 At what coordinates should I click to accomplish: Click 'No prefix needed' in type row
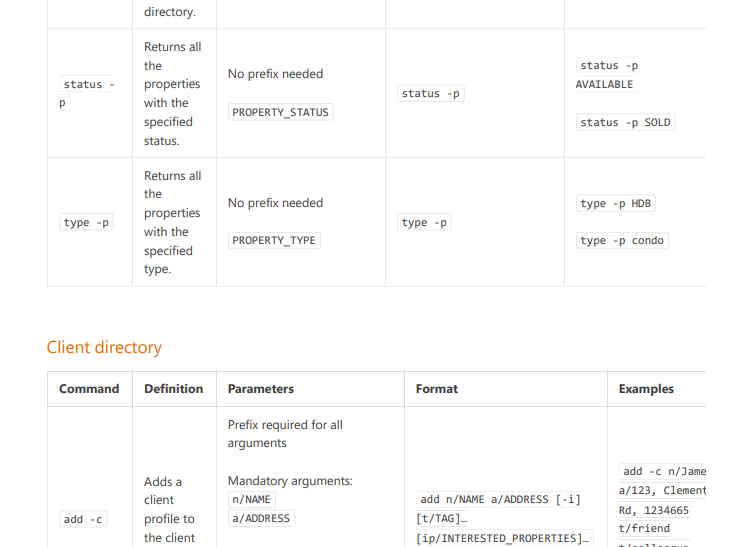pyautogui.click(x=275, y=203)
